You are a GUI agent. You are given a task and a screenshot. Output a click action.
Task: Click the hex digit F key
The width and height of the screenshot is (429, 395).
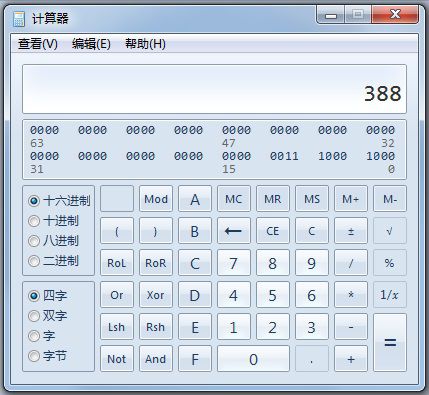pyautogui.click(x=195, y=359)
